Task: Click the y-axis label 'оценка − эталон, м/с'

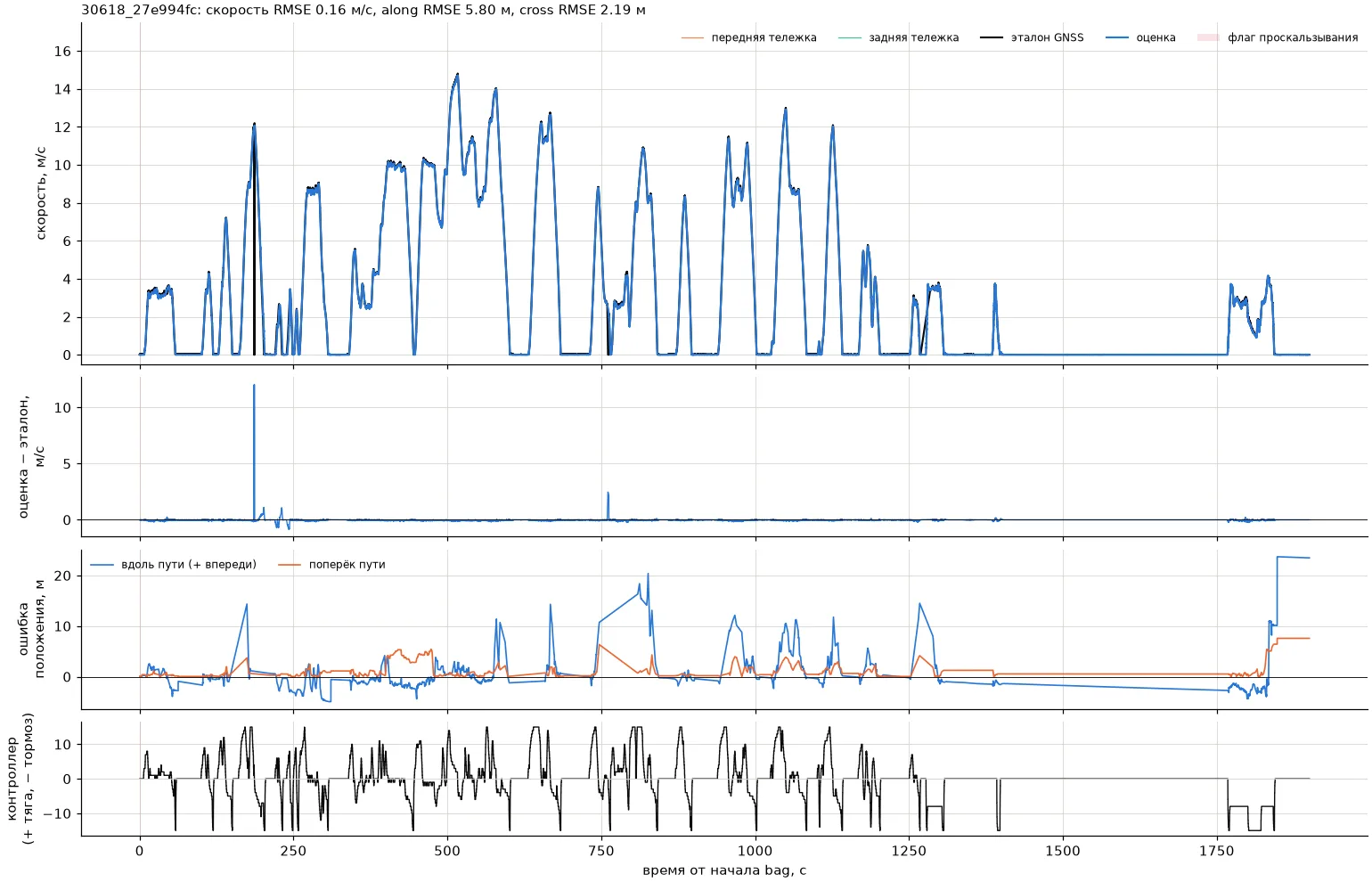Action: (x=31, y=456)
